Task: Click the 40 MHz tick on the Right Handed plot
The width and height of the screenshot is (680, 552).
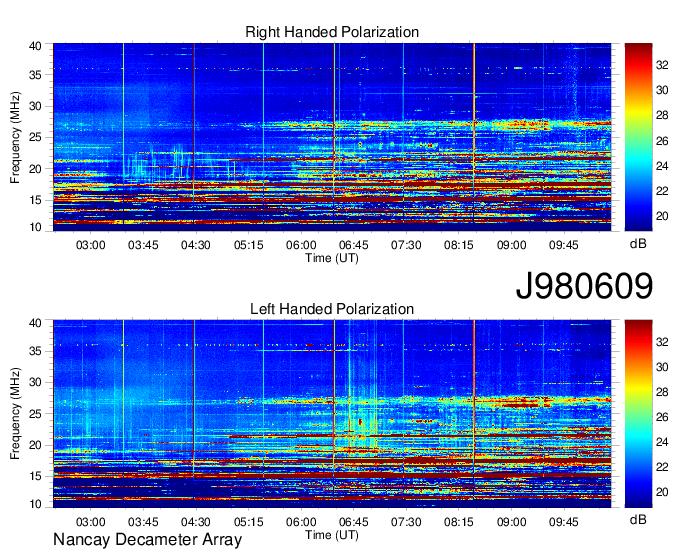Action: [x=35, y=46]
